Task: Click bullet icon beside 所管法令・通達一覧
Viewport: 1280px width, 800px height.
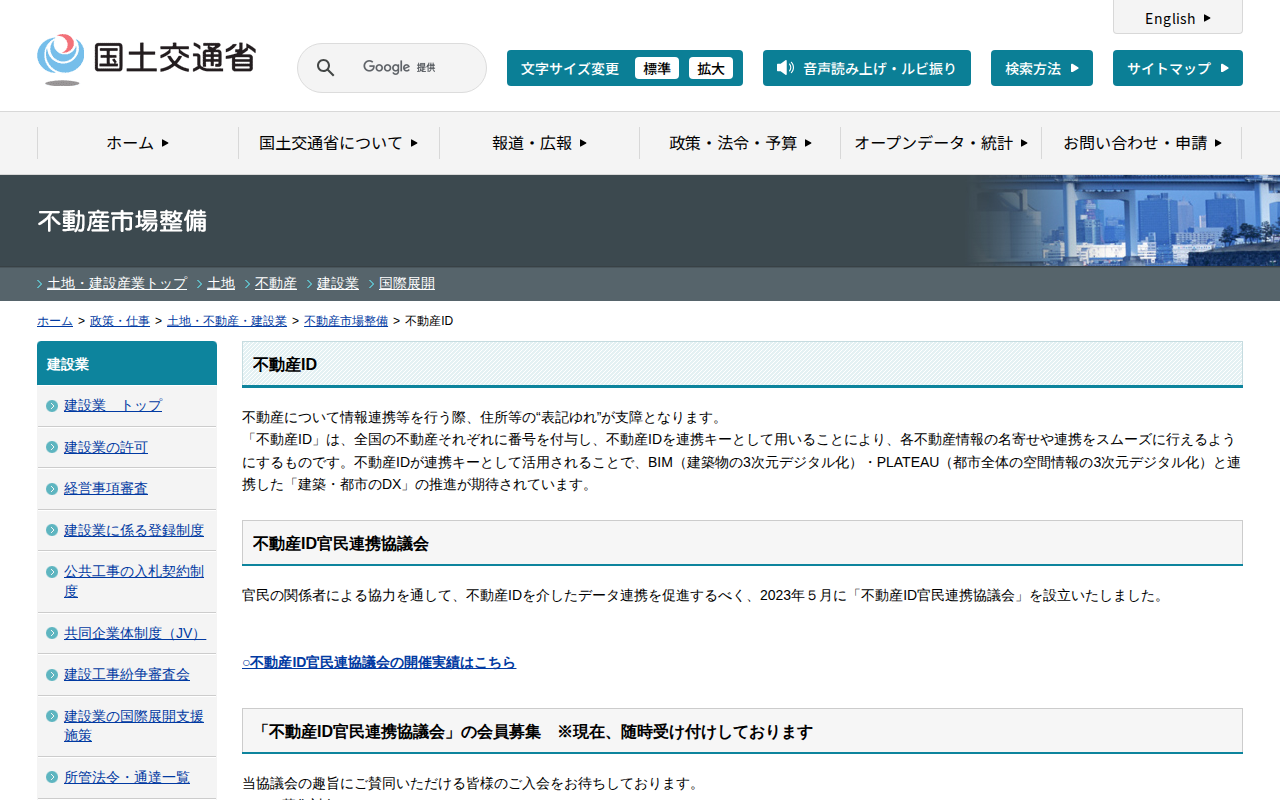Action: point(52,778)
